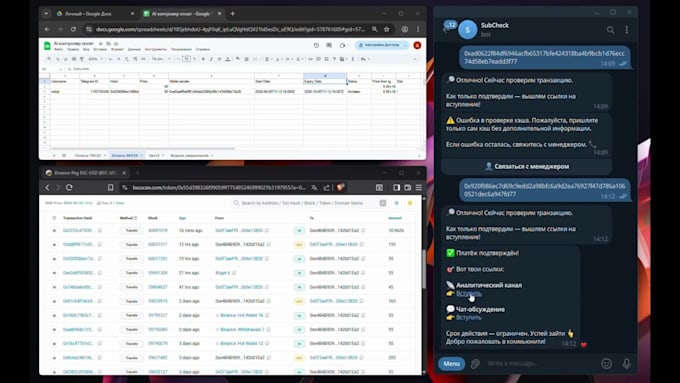
Task: Click the search icon in Sheets toolbar
Action: [x=49, y=59]
